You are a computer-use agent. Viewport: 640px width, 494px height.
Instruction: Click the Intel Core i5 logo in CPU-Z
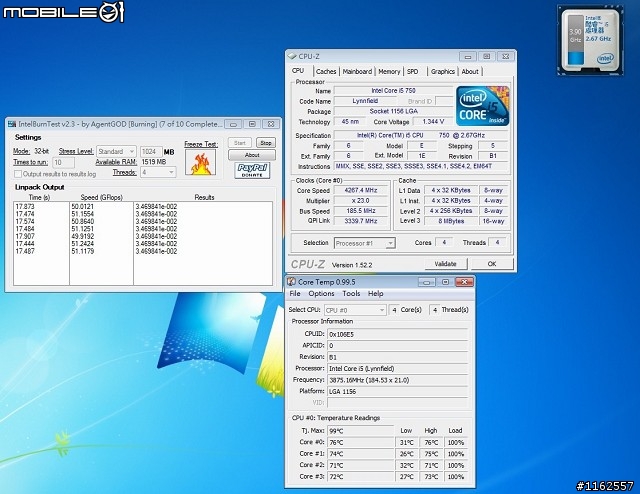point(482,105)
